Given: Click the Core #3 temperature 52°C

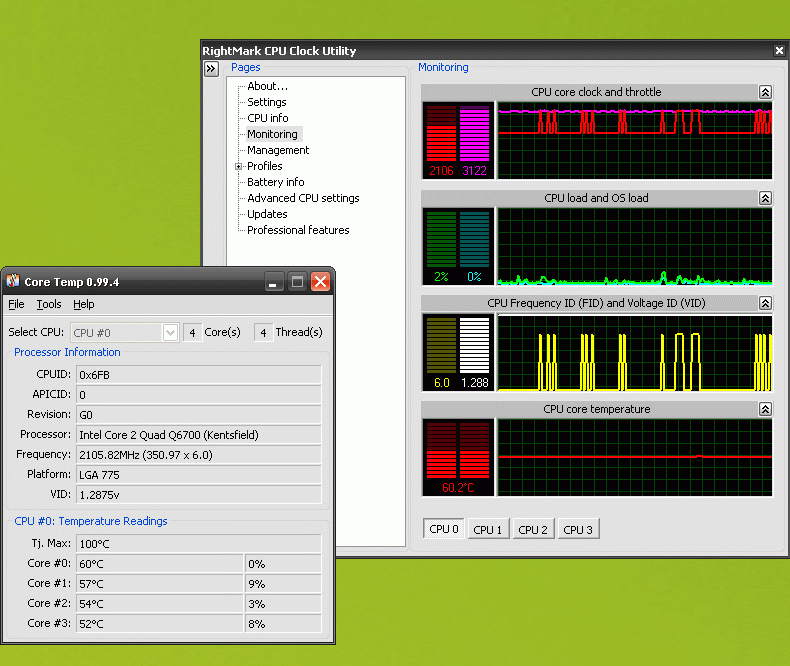Looking at the screenshot, I should tap(160, 624).
